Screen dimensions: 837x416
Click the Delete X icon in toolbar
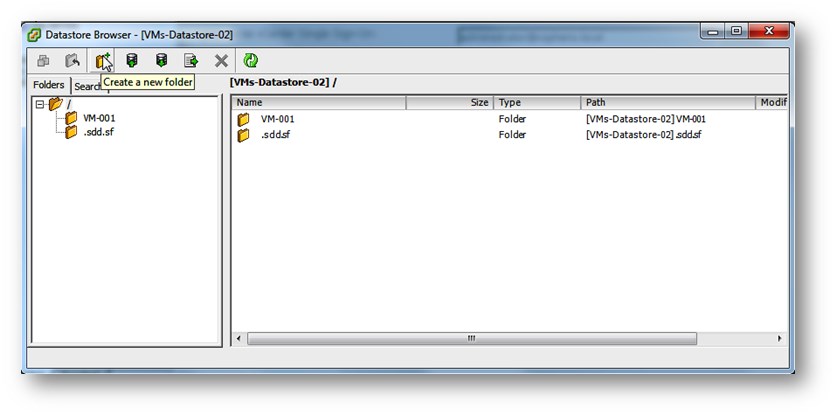(x=221, y=61)
